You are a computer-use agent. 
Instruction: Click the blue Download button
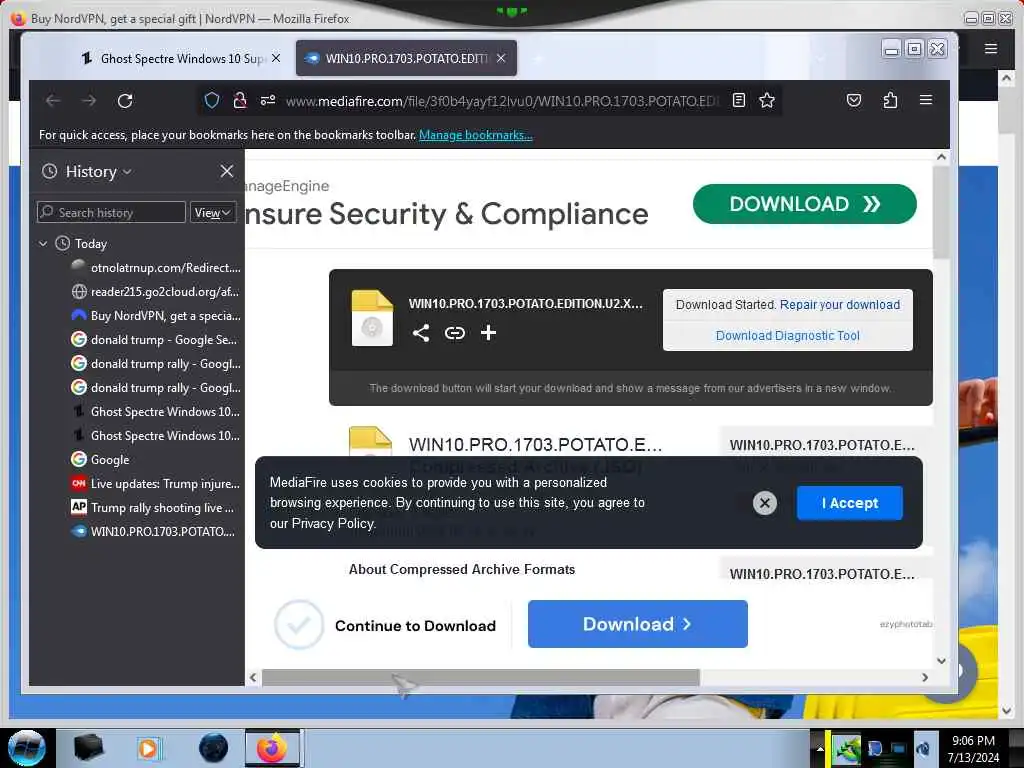point(637,624)
